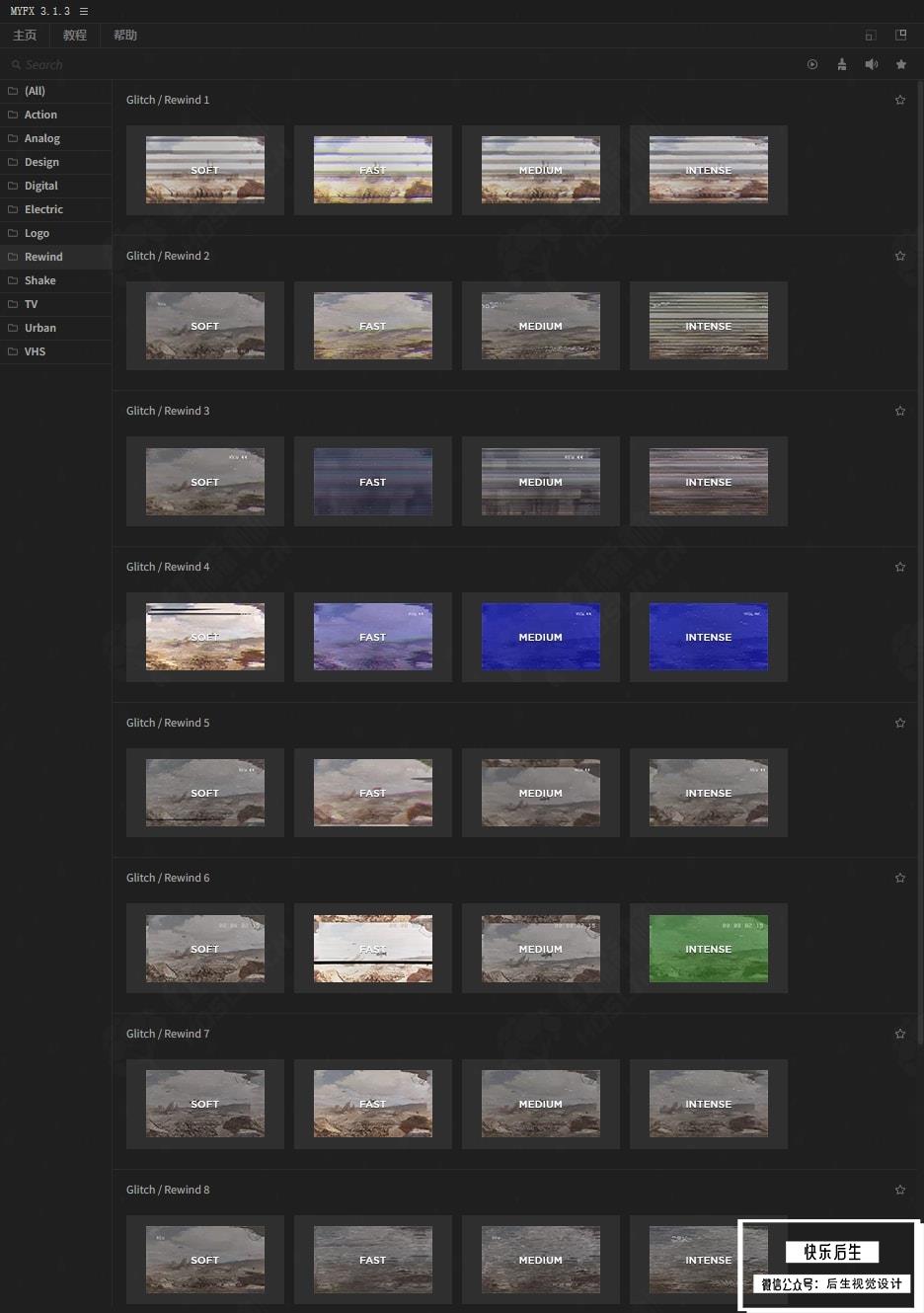Select the VHS category folder
Viewport: 924px width, 1313px height.
(x=55, y=351)
